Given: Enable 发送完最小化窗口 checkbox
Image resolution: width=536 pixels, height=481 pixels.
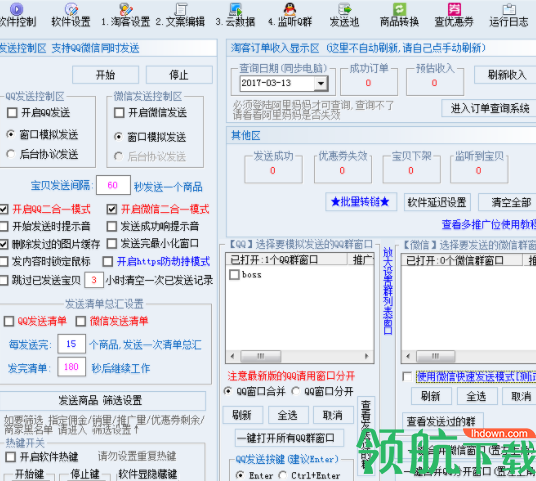Looking at the screenshot, I should pos(112,243).
